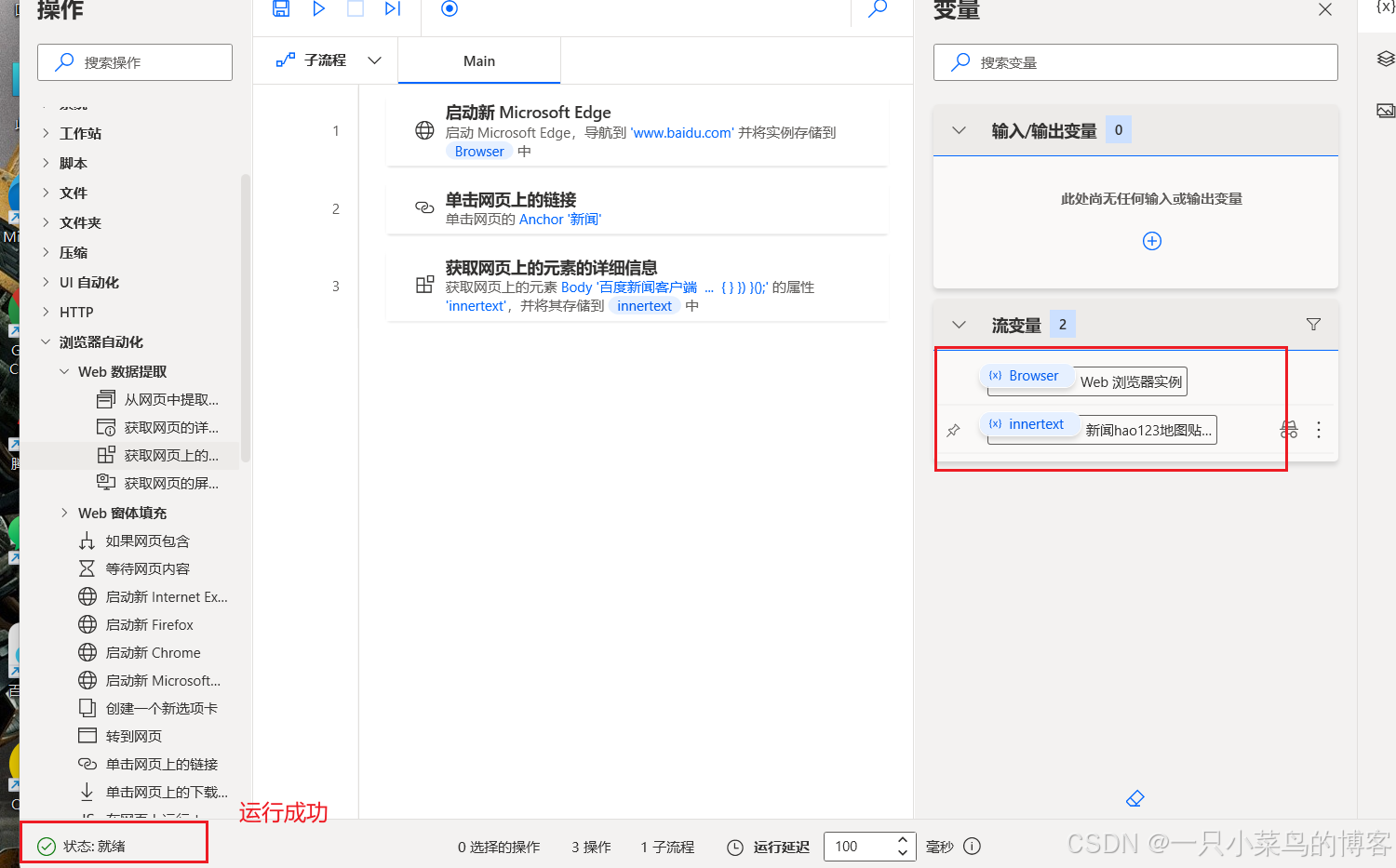Click www.baidu.com link in step 1

coord(683,133)
